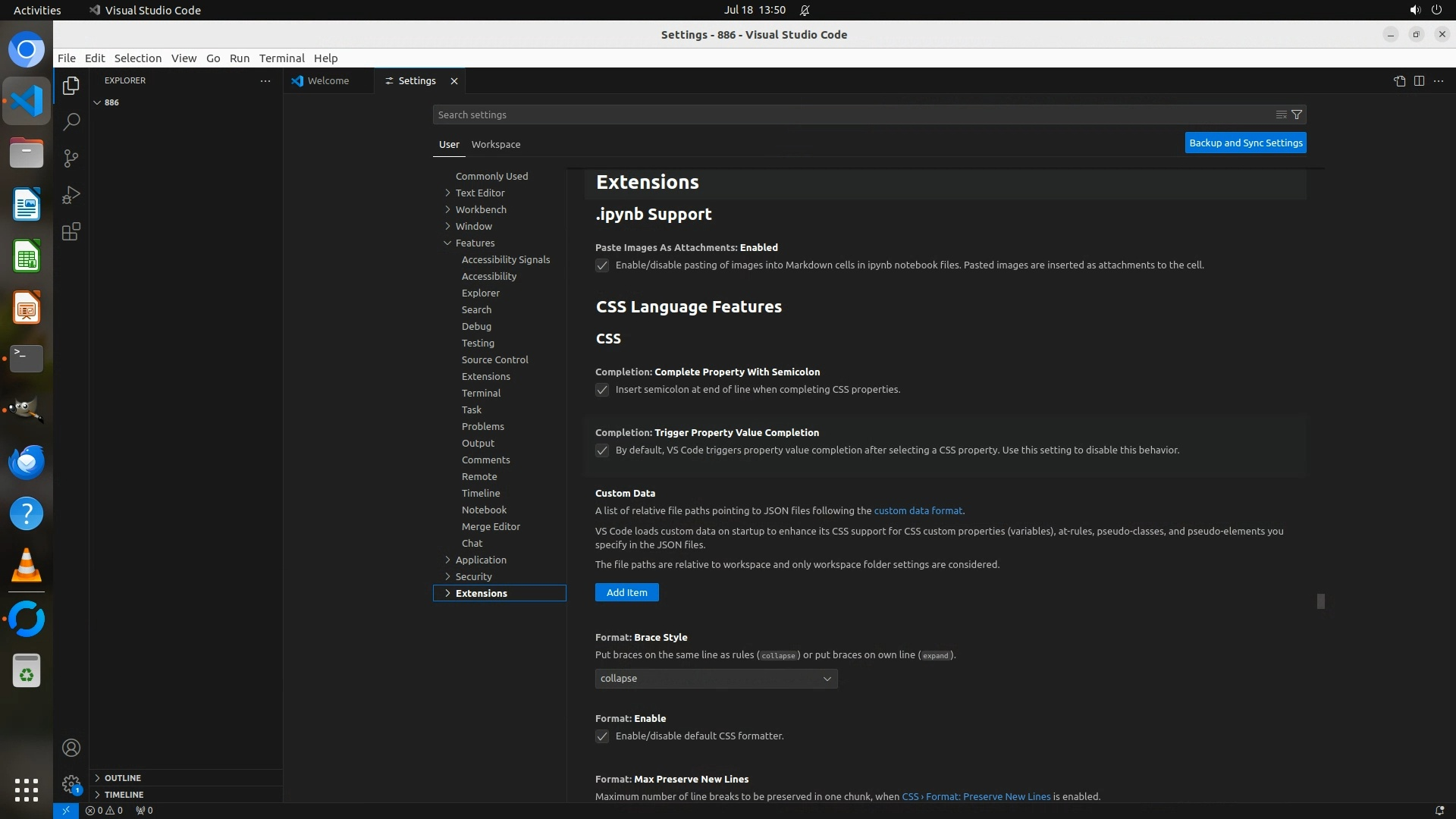
Task: Click Open Settings (JSON) icon
Action: pos(1399,81)
